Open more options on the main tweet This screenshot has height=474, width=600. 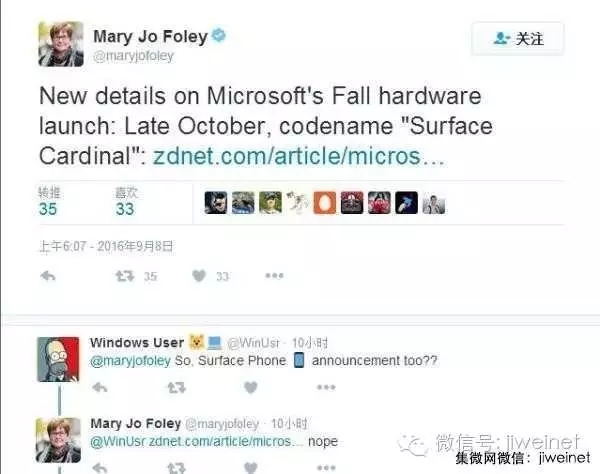tap(274, 275)
